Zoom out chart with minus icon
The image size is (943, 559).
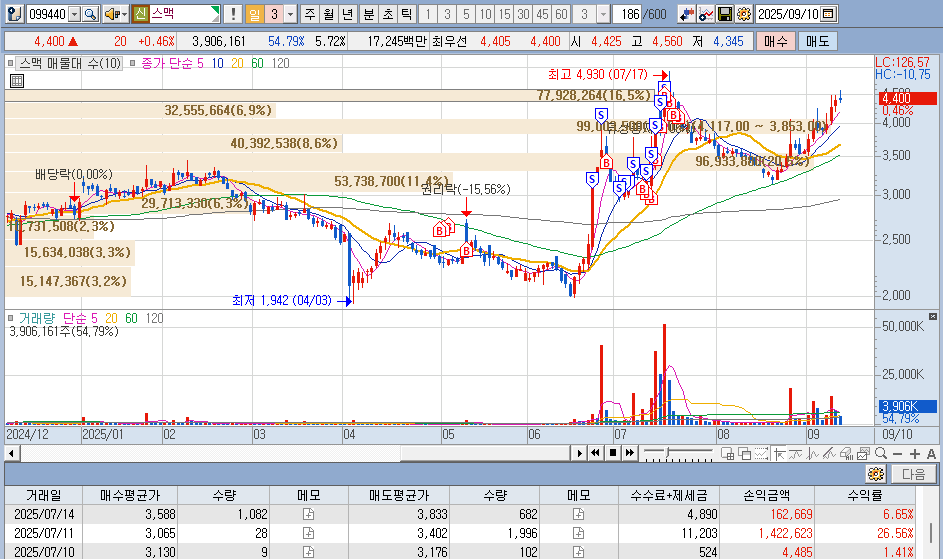coord(897,454)
